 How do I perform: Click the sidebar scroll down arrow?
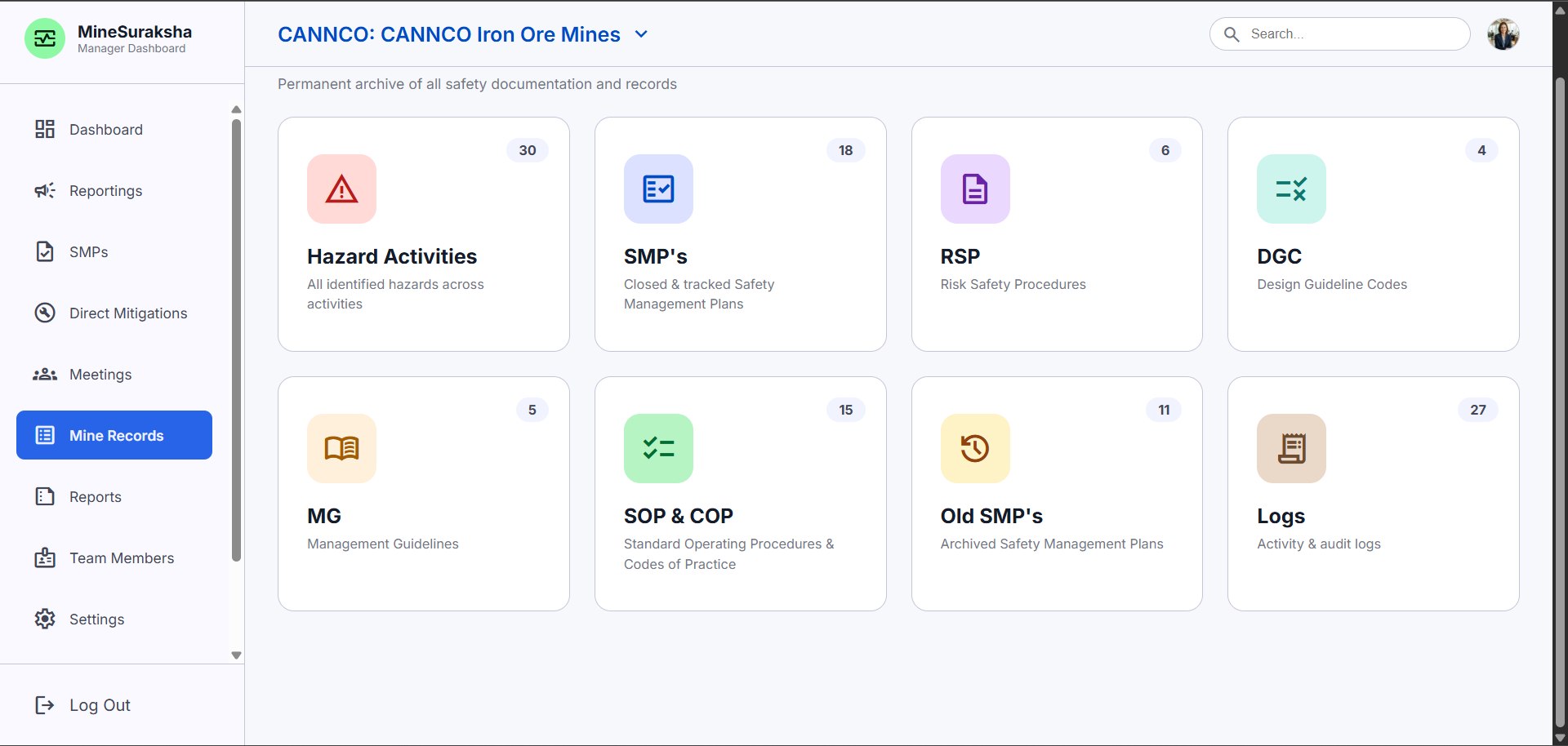tap(236, 655)
